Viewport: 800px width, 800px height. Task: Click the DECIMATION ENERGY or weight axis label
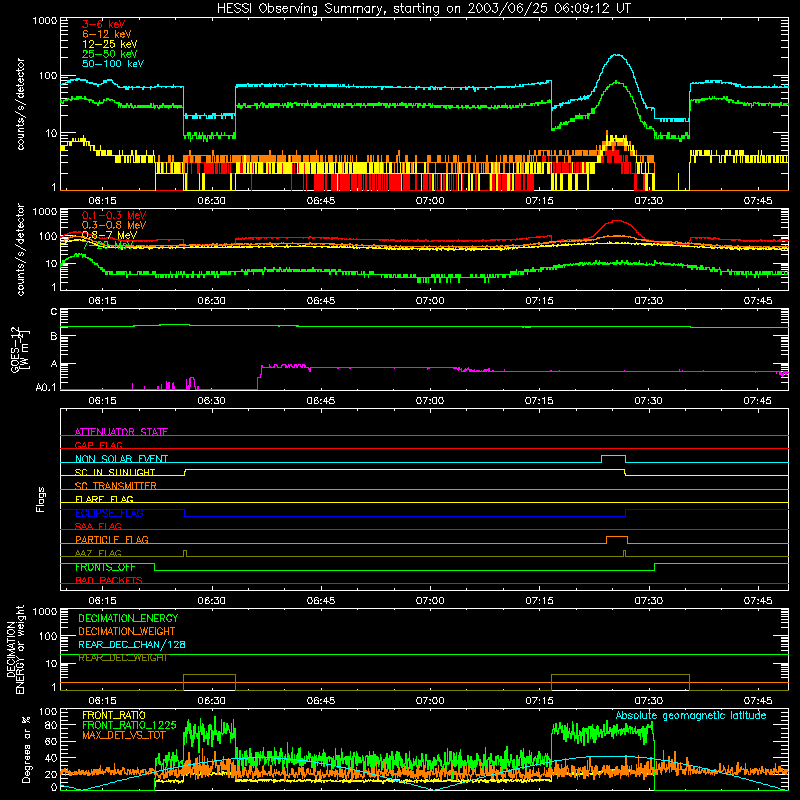coord(15,649)
